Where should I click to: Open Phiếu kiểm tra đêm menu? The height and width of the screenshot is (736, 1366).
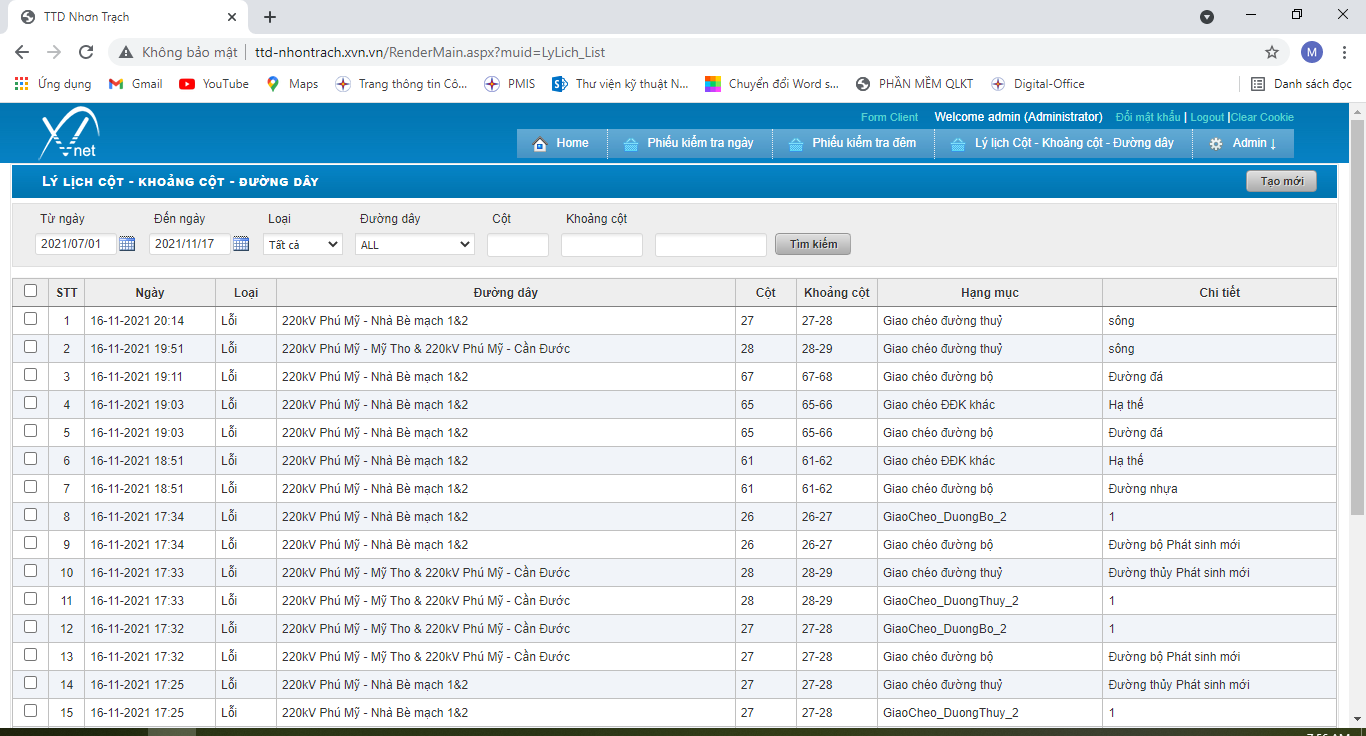[852, 143]
